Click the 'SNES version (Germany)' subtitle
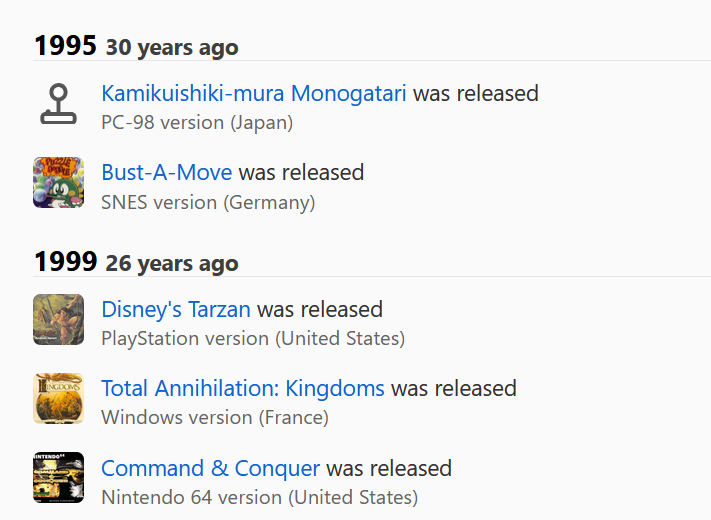 click(x=208, y=202)
